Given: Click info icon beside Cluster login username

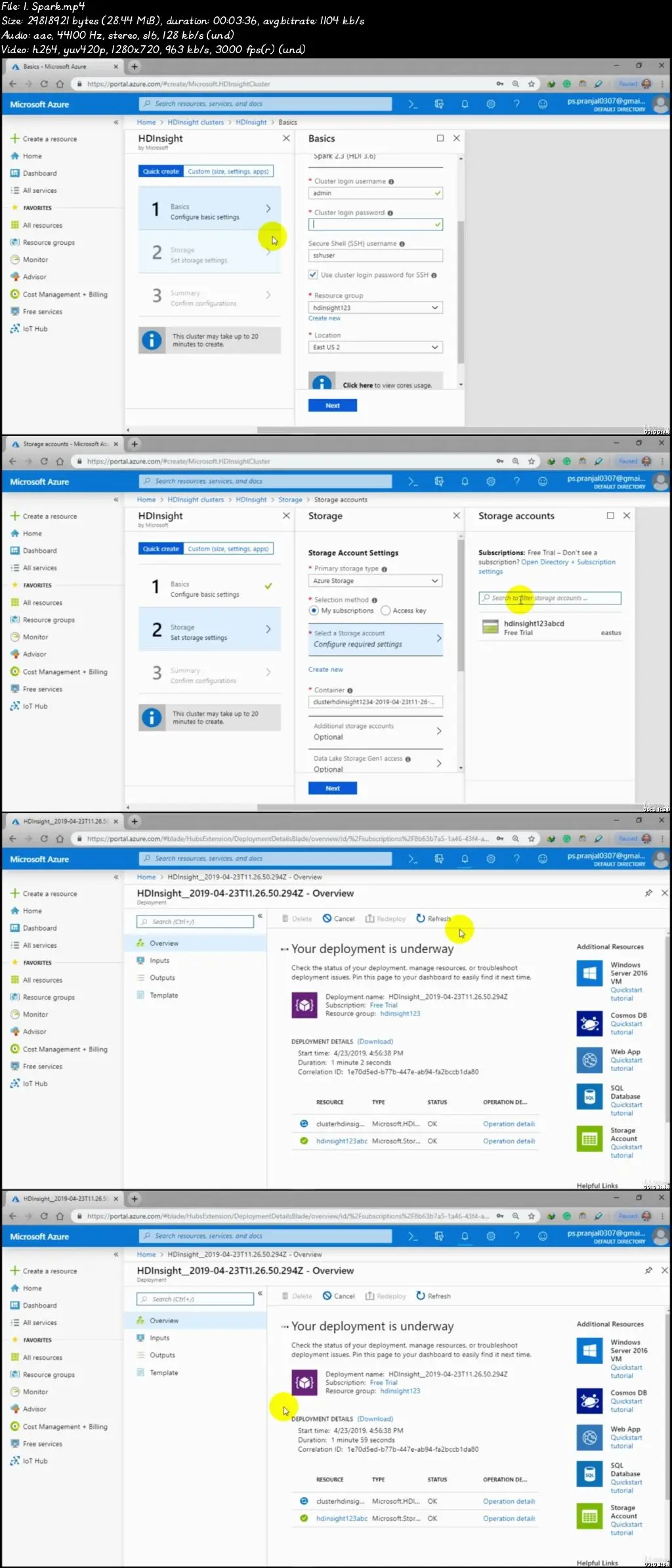Looking at the screenshot, I should click(391, 182).
